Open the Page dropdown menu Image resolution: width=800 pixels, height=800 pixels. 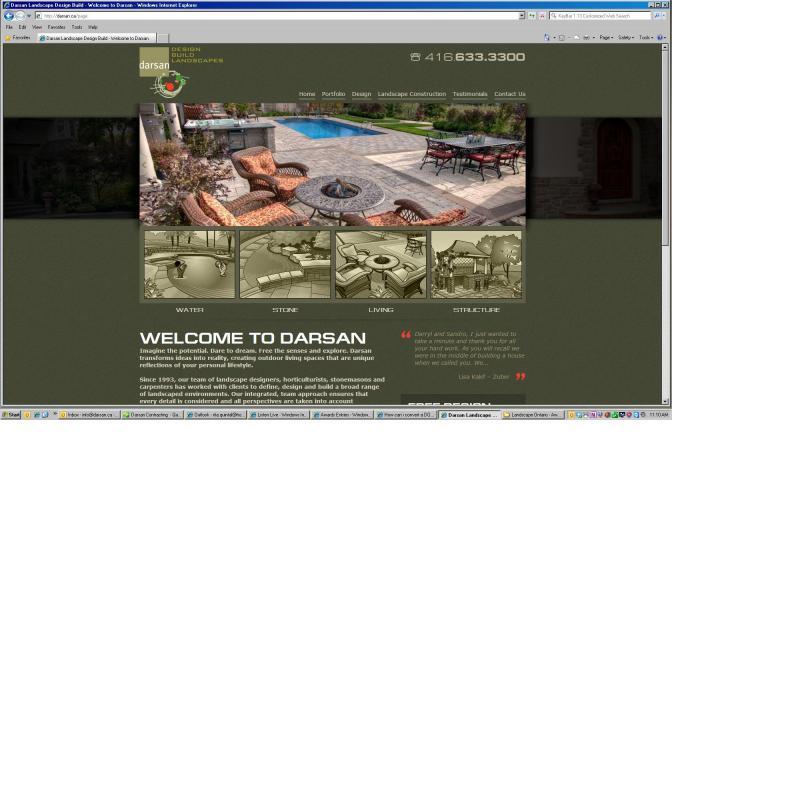606,38
